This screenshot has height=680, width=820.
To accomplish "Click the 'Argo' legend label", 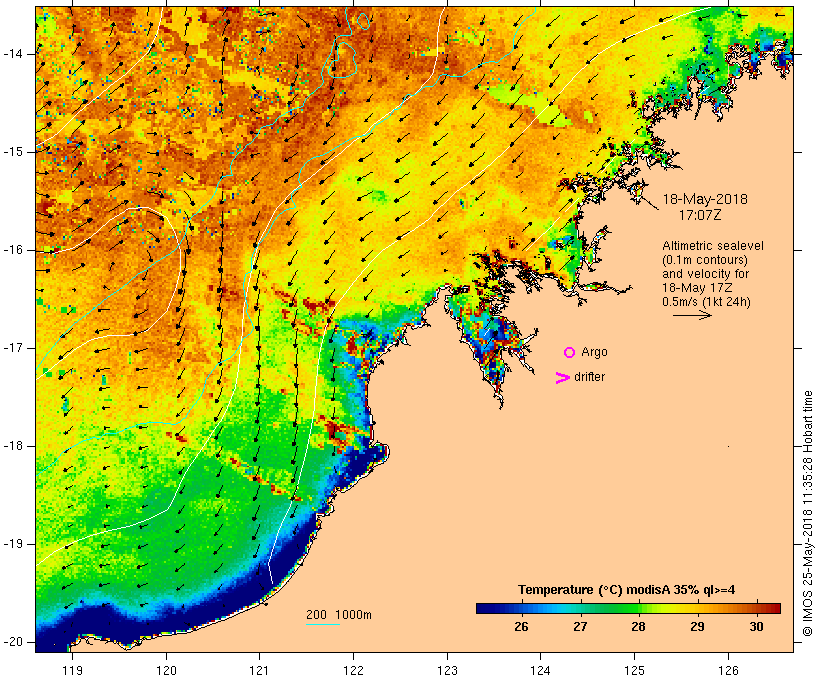I will pos(594,352).
